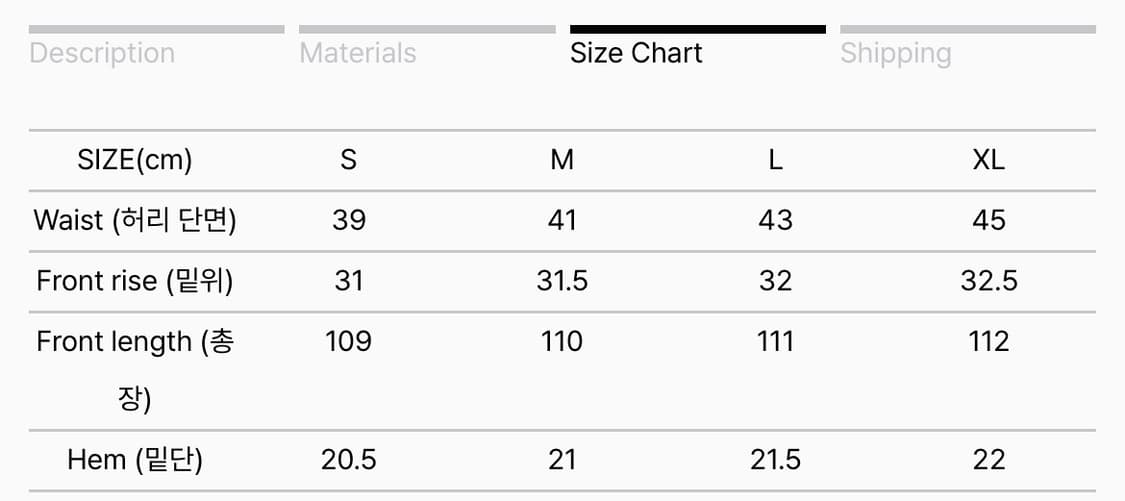
Task: Click the Hem row label
Action: coord(135,460)
